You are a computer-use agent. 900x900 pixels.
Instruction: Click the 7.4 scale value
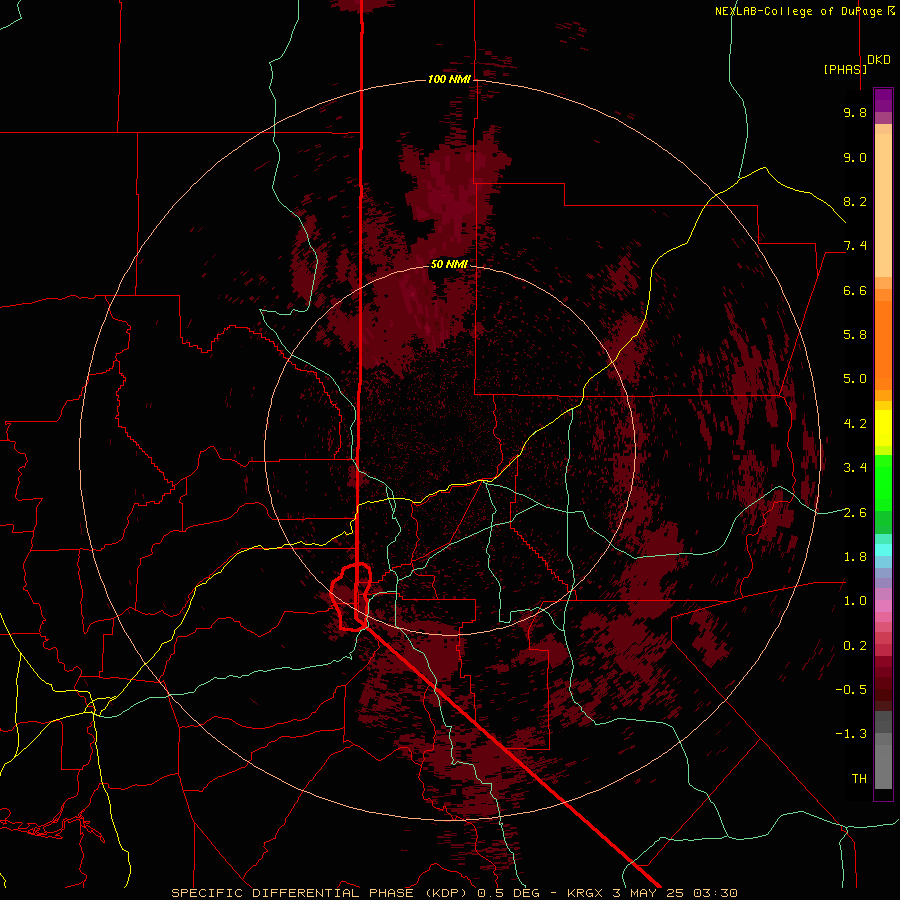pos(855,246)
